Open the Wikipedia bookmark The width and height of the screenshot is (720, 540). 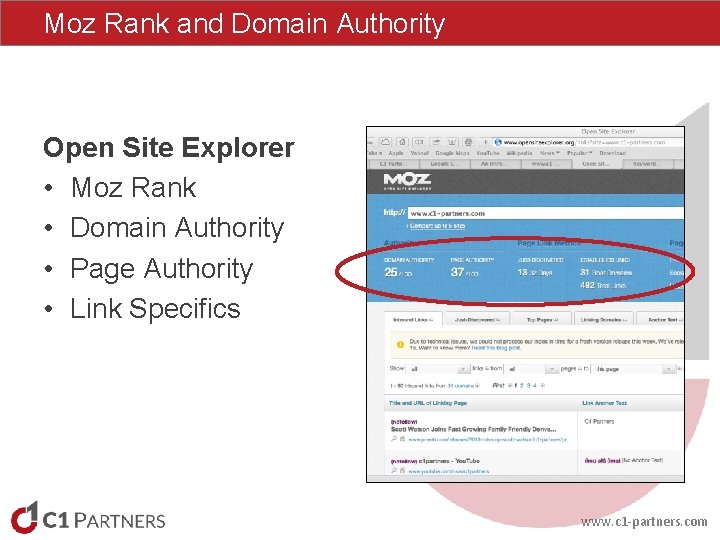pyautogui.click(x=519, y=153)
